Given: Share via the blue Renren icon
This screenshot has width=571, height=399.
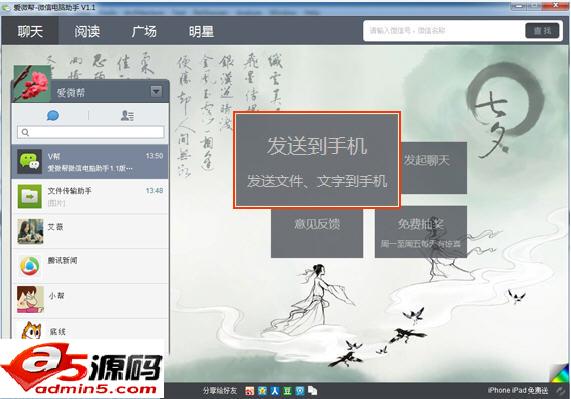Looking at the screenshot, I should (275, 391).
